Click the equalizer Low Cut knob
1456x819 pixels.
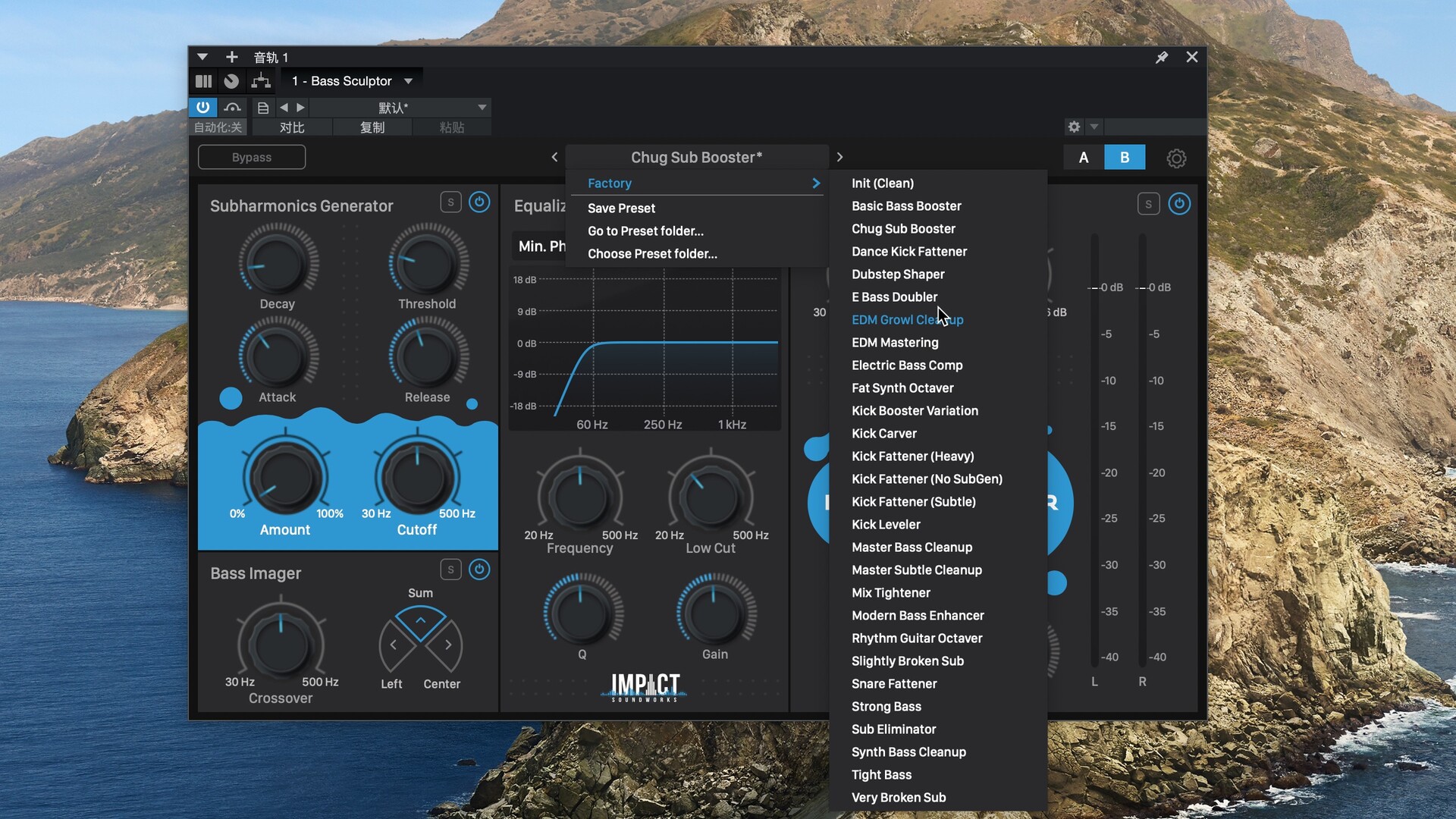click(x=711, y=496)
